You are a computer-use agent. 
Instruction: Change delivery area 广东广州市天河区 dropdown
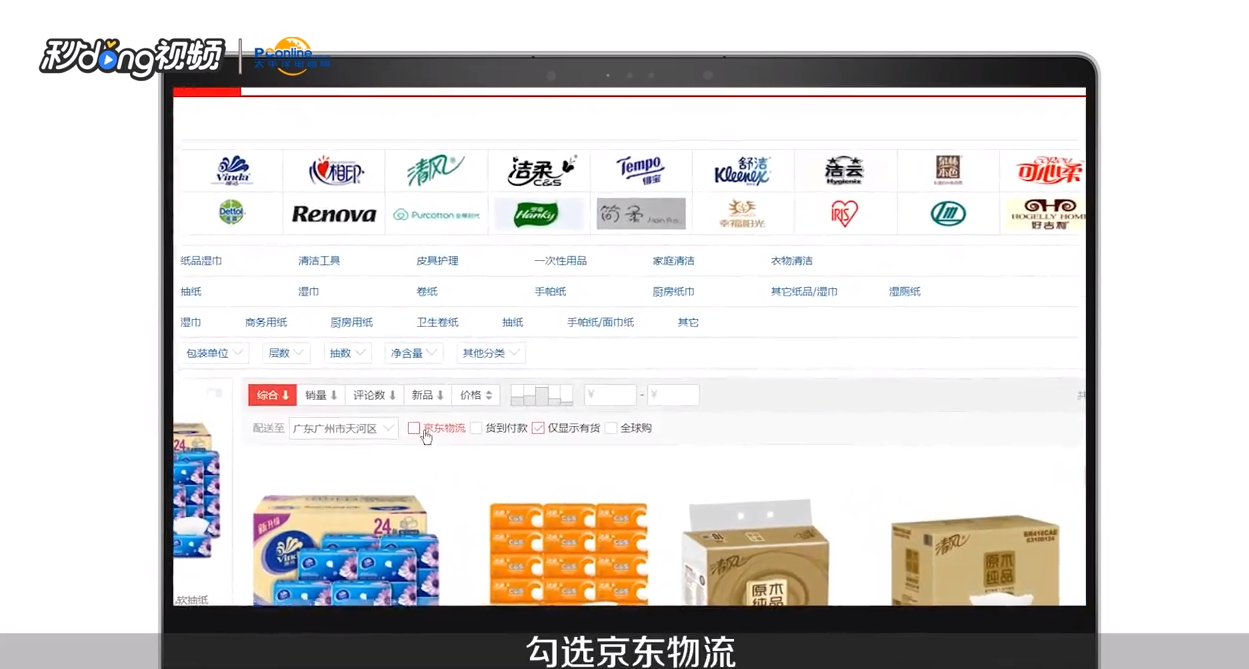tap(343, 428)
